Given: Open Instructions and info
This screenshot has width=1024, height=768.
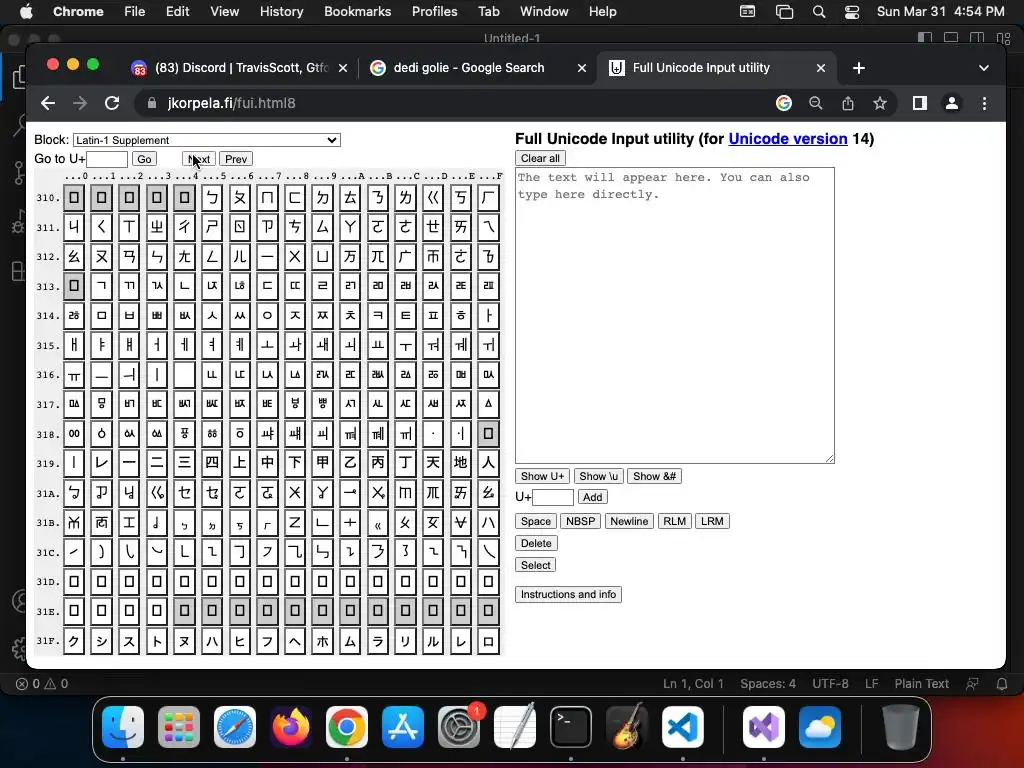Looking at the screenshot, I should [568, 594].
